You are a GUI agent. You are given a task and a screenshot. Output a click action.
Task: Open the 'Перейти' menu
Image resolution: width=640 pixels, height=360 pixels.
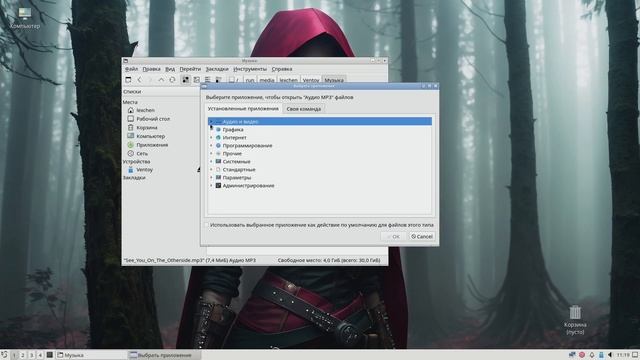coord(190,69)
